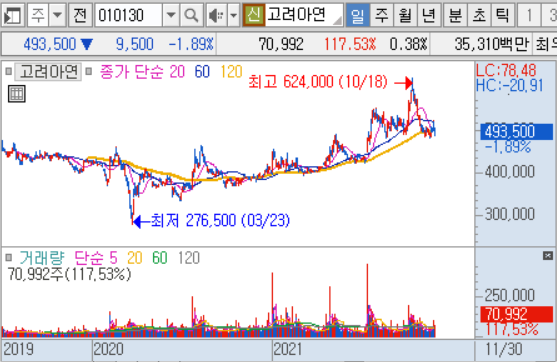Select the 일 daily chart tab
This screenshot has height=362, width=557.
coord(357,15)
